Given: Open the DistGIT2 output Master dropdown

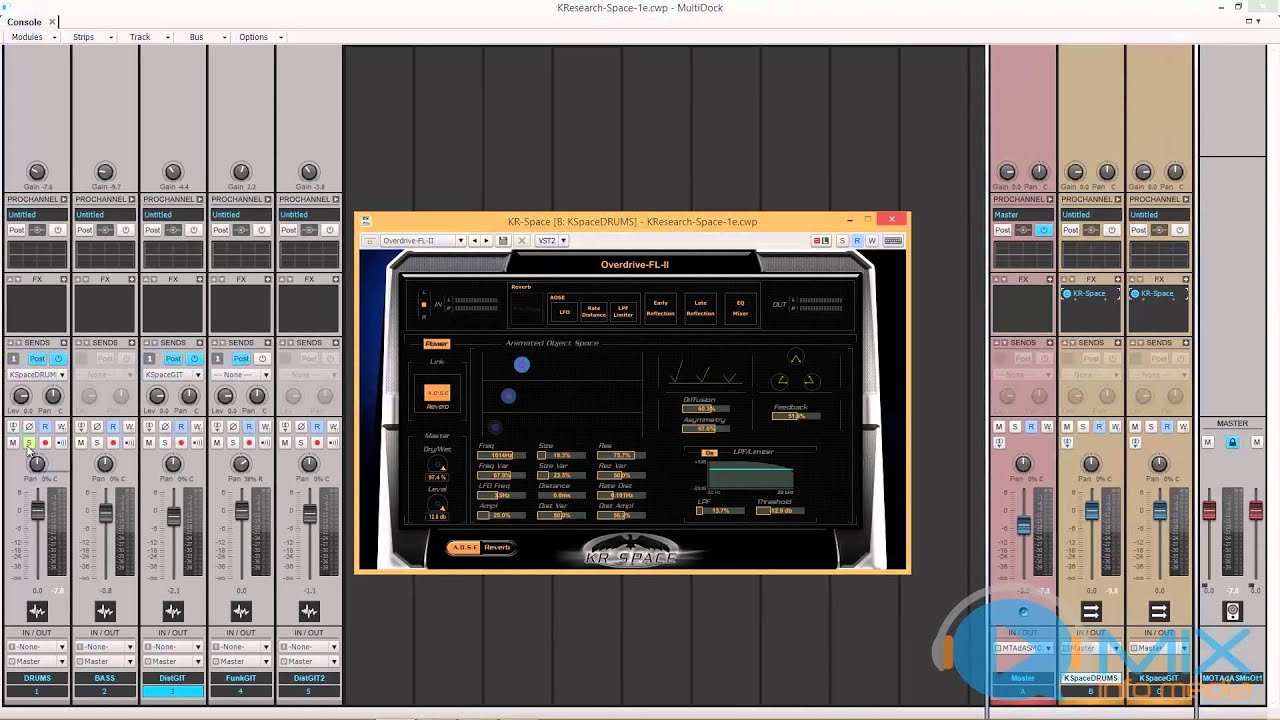Looking at the screenshot, I should (309, 661).
